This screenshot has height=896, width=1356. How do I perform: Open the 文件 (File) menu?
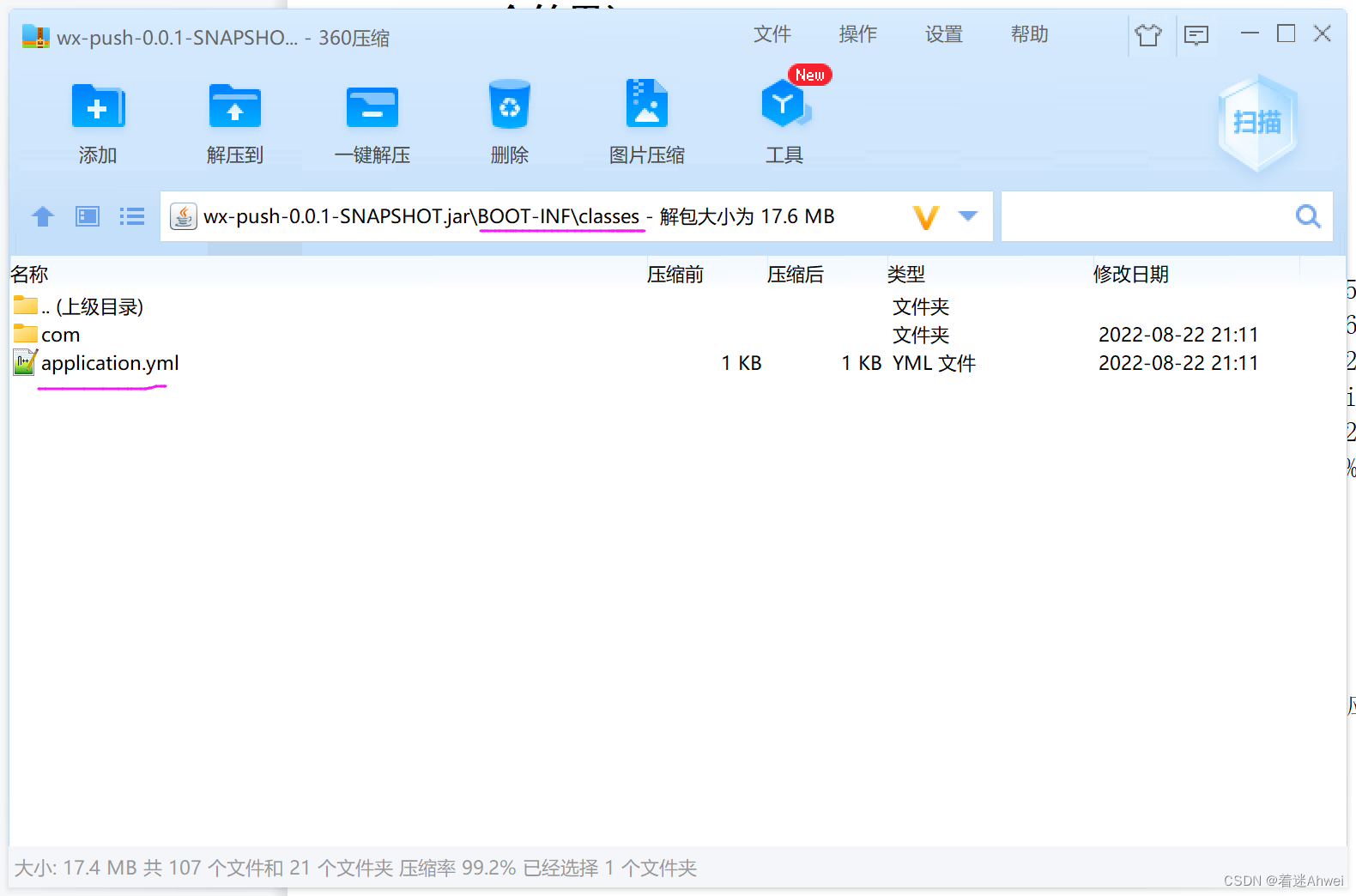point(772,34)
